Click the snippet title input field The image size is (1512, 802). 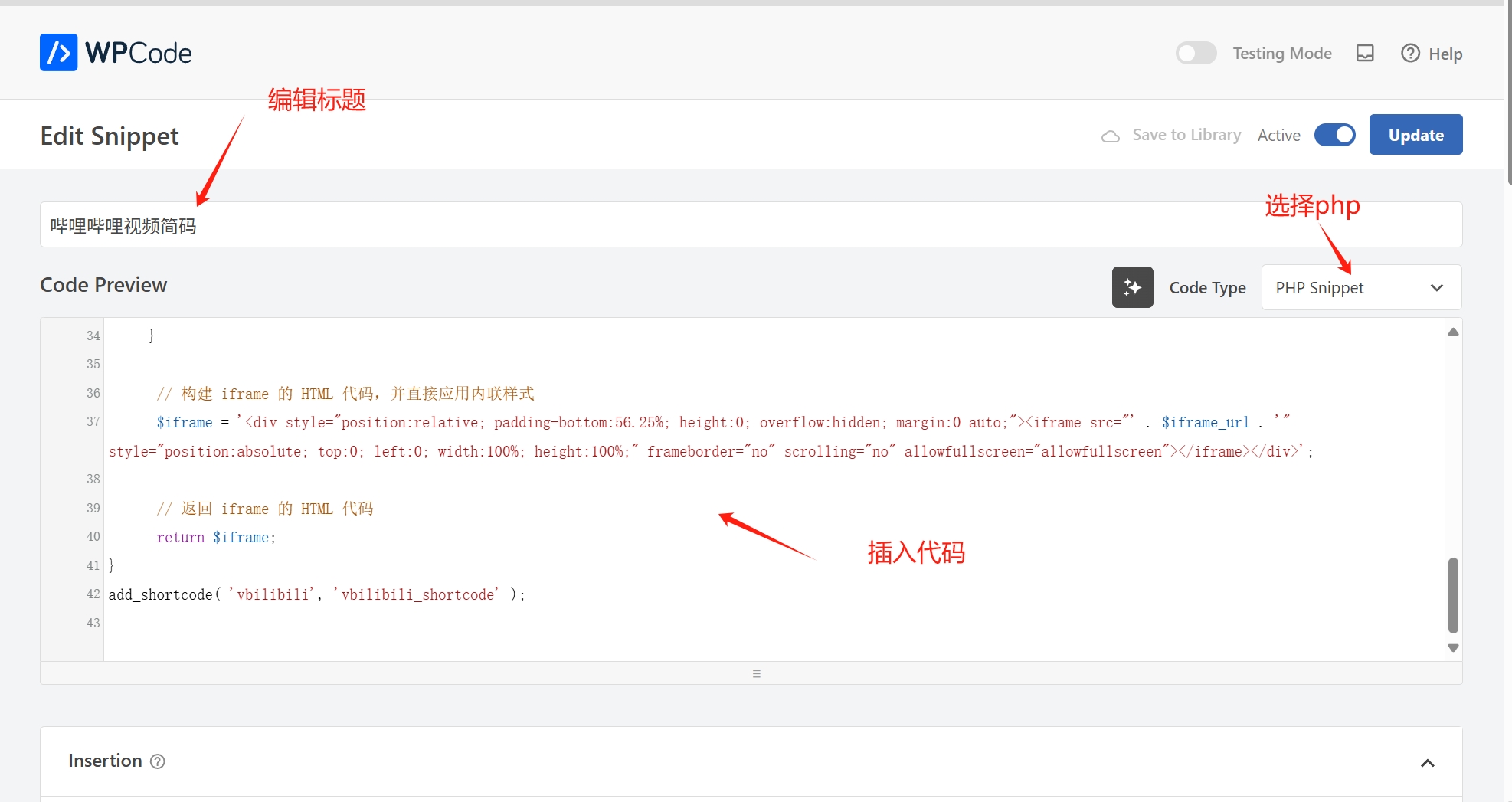[751, 224]
